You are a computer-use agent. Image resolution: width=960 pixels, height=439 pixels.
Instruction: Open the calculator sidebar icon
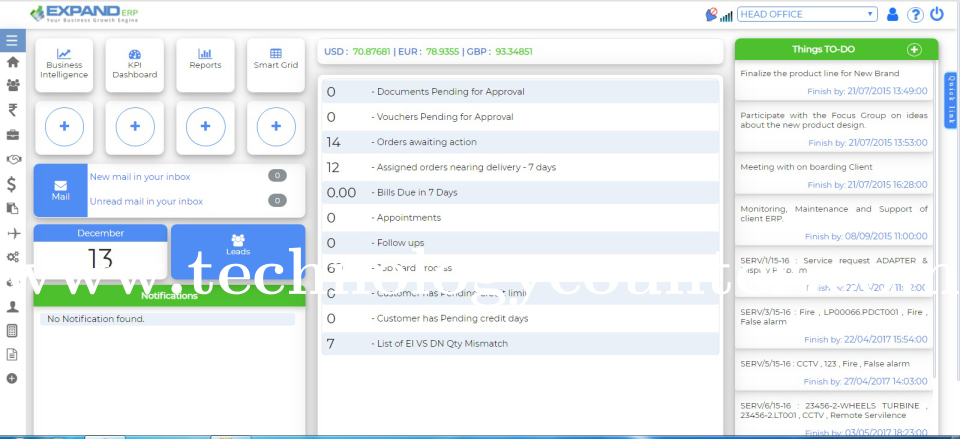point(12,331)
